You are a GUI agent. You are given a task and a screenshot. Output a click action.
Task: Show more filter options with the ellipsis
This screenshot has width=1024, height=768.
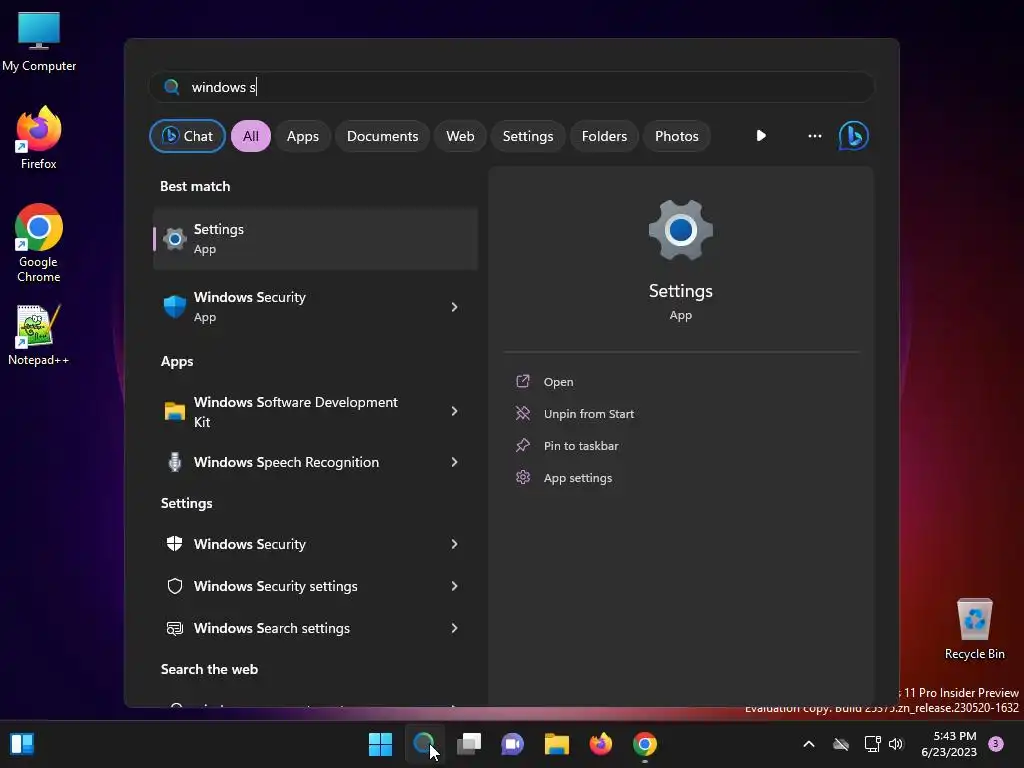point(814,136)
